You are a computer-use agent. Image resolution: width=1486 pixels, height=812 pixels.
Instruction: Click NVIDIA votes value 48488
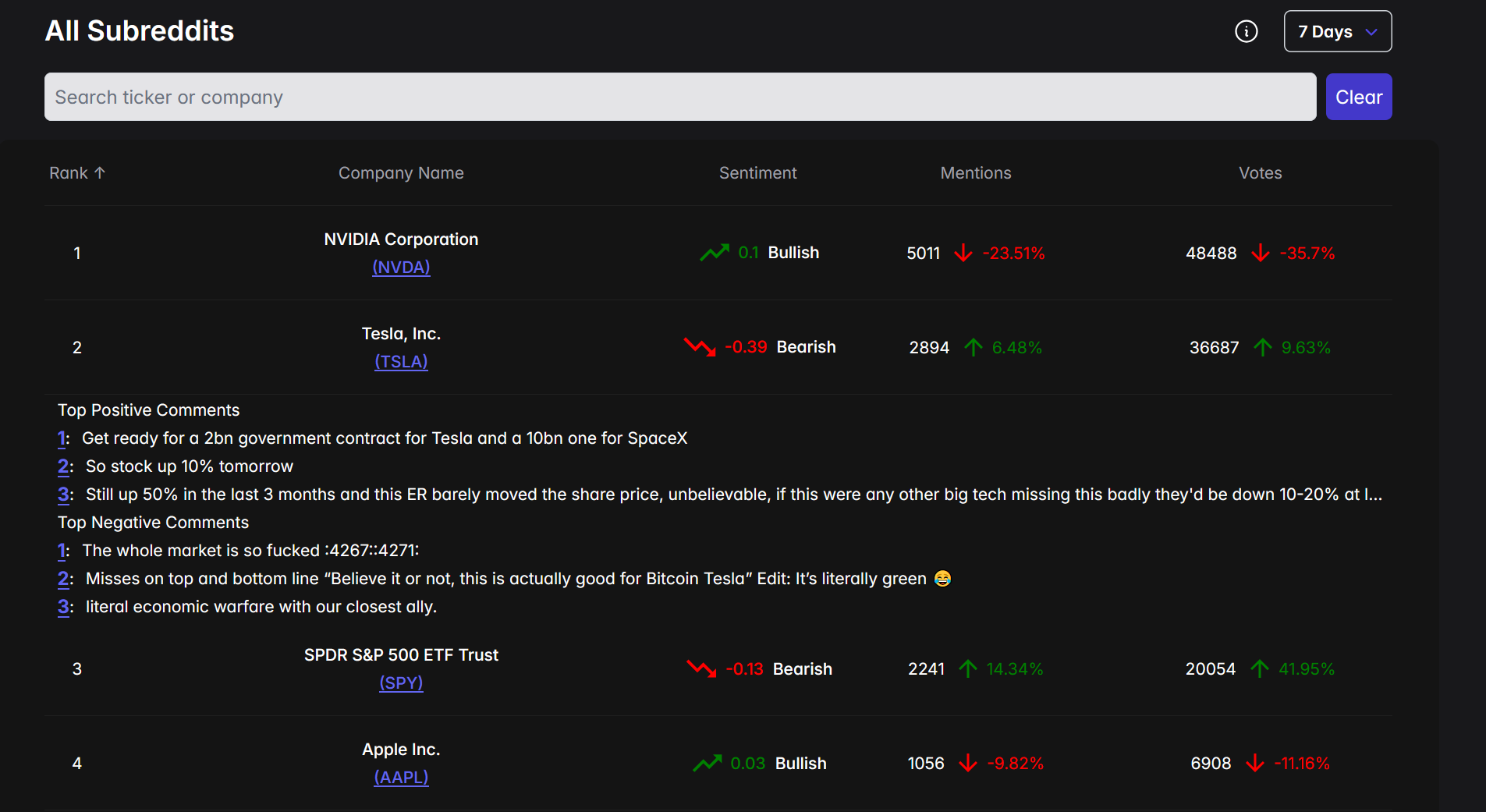pos(1211,253)
